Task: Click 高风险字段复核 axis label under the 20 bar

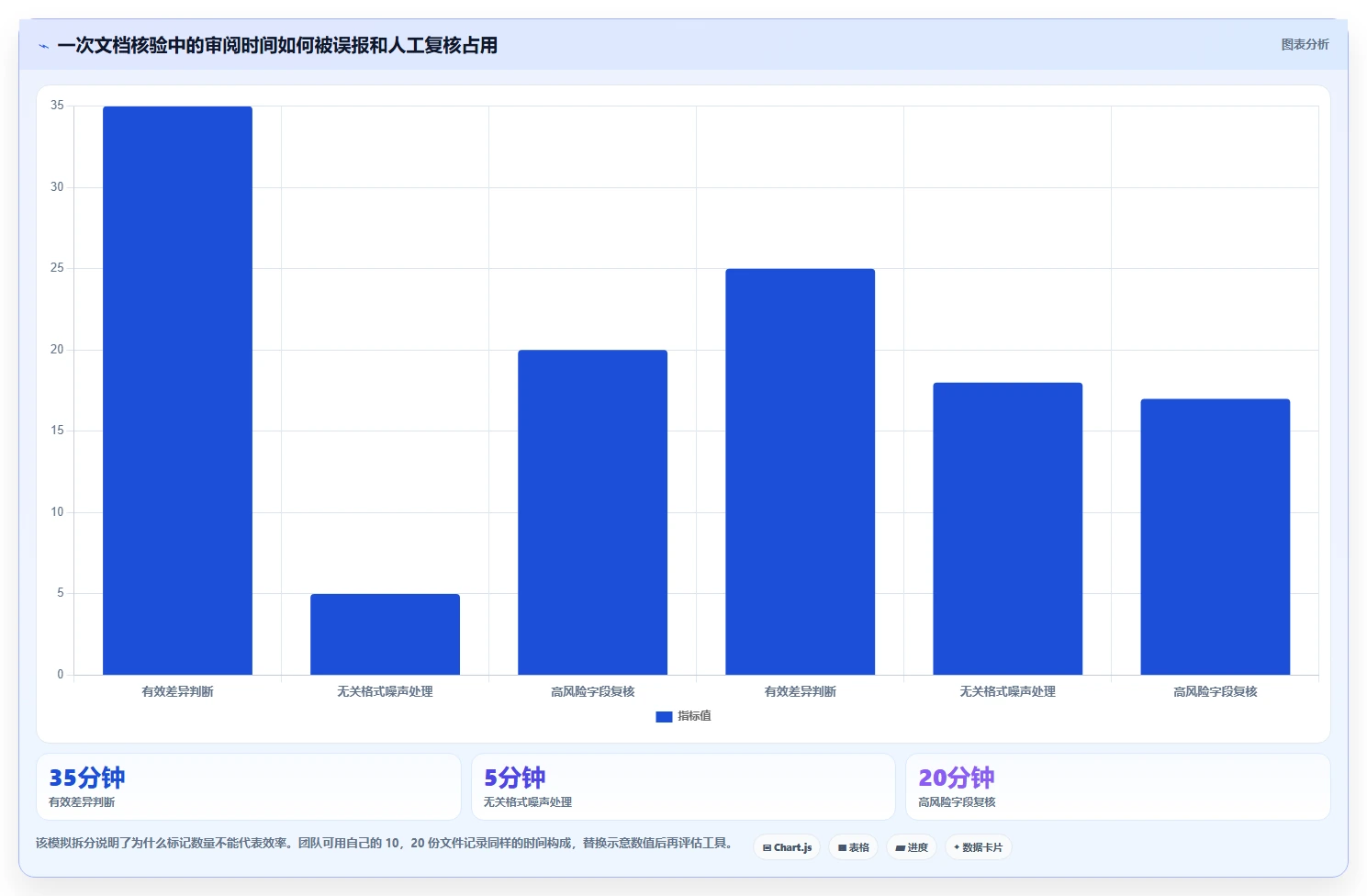Action: coord(592,691)
